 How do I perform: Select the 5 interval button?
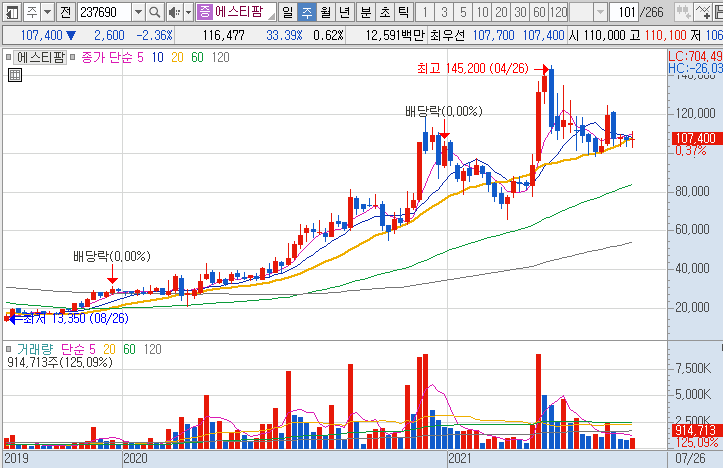tap(462, 12)
